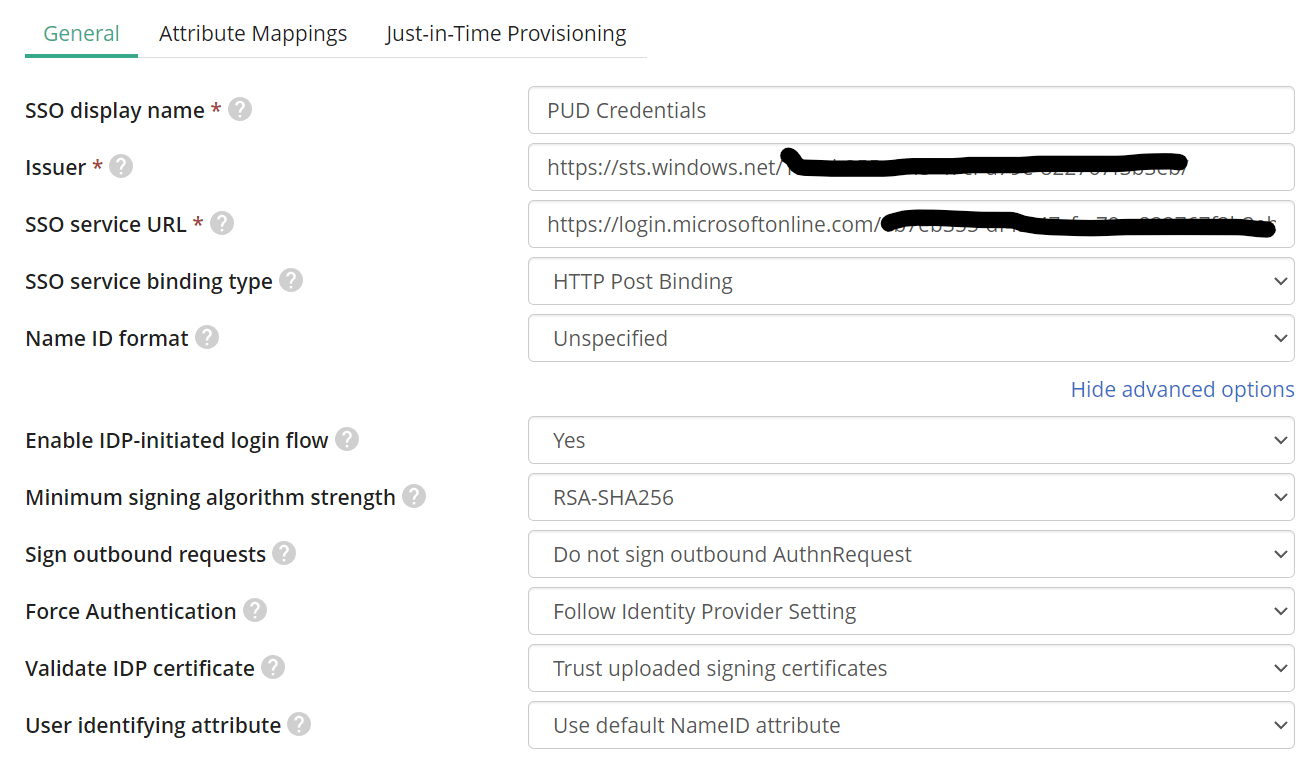Open help for User identifying attribute

pyautogui.click(x=299, y=724)
